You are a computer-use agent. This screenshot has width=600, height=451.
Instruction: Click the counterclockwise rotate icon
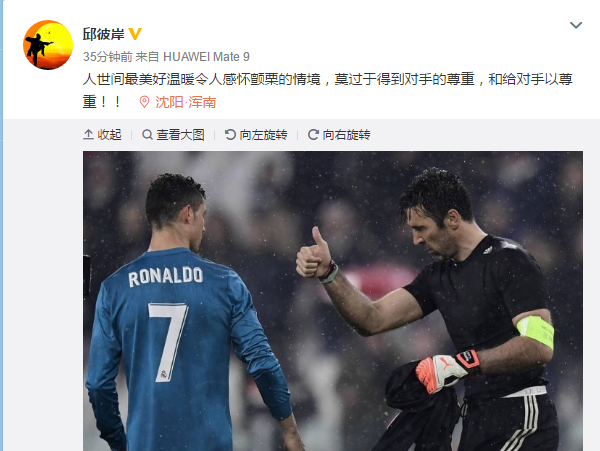coord(230,135)
